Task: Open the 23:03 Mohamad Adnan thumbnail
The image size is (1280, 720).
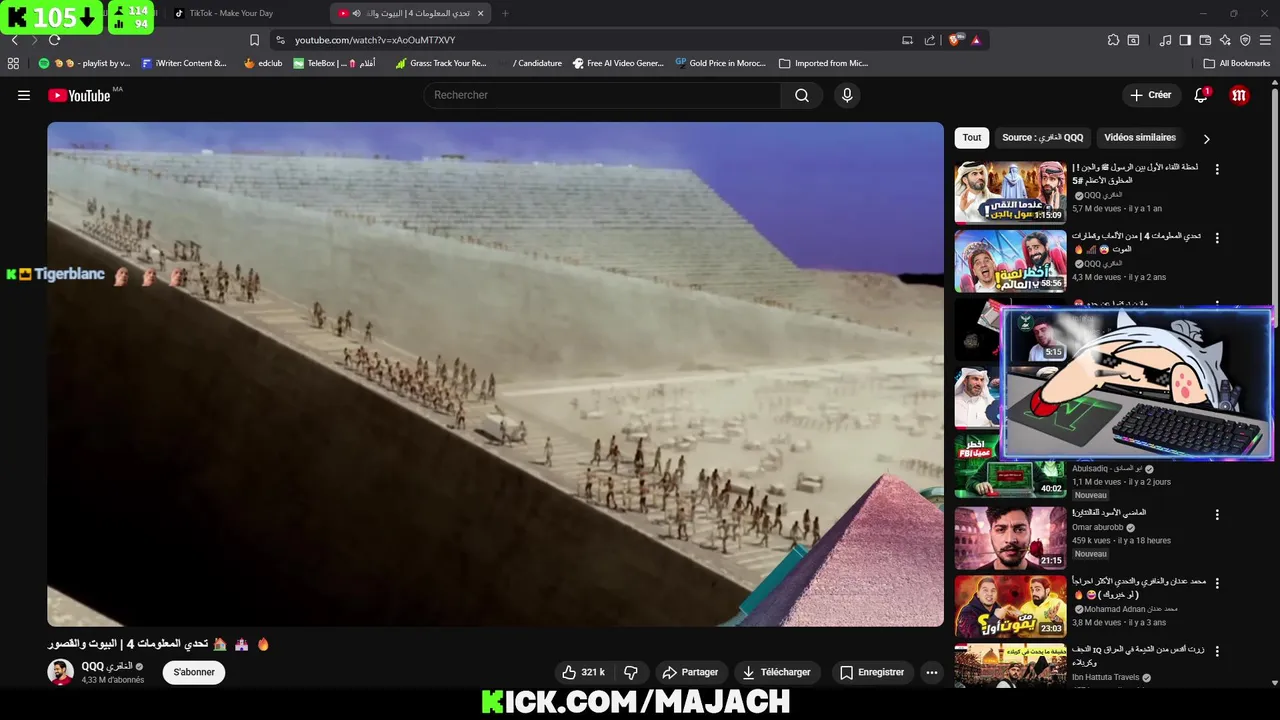Action: pos(1010,606)
